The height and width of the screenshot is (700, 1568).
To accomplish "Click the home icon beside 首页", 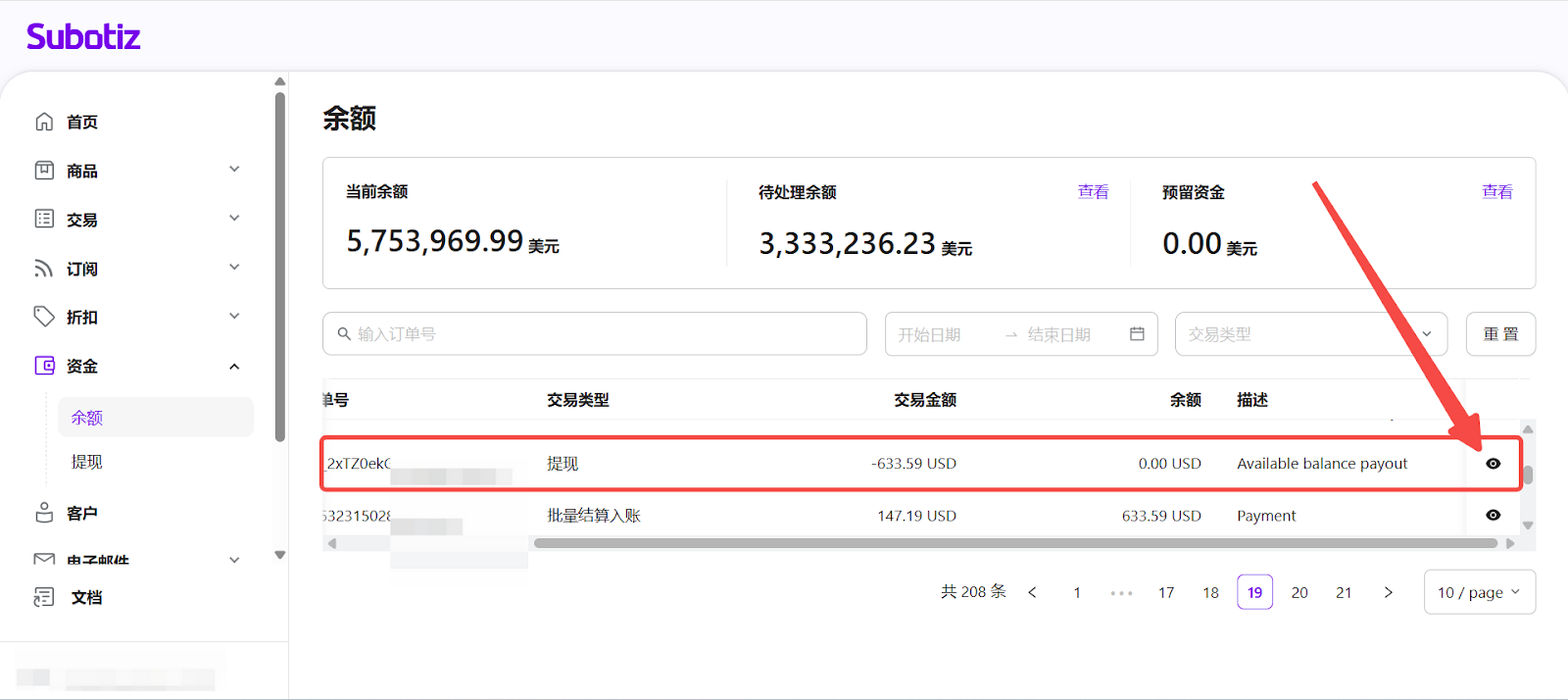I will [44, 122].
